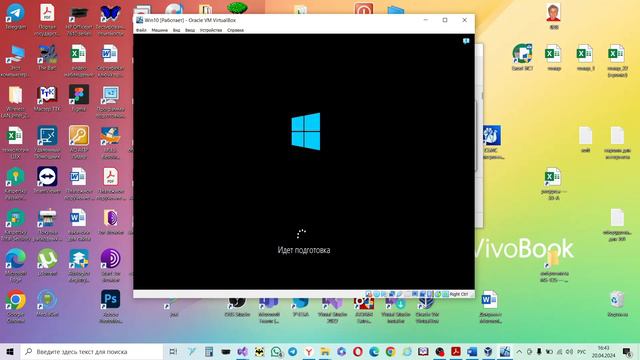The image size is (640, 360).
Task: Click the taskbar search box
Action: [92, 351]
